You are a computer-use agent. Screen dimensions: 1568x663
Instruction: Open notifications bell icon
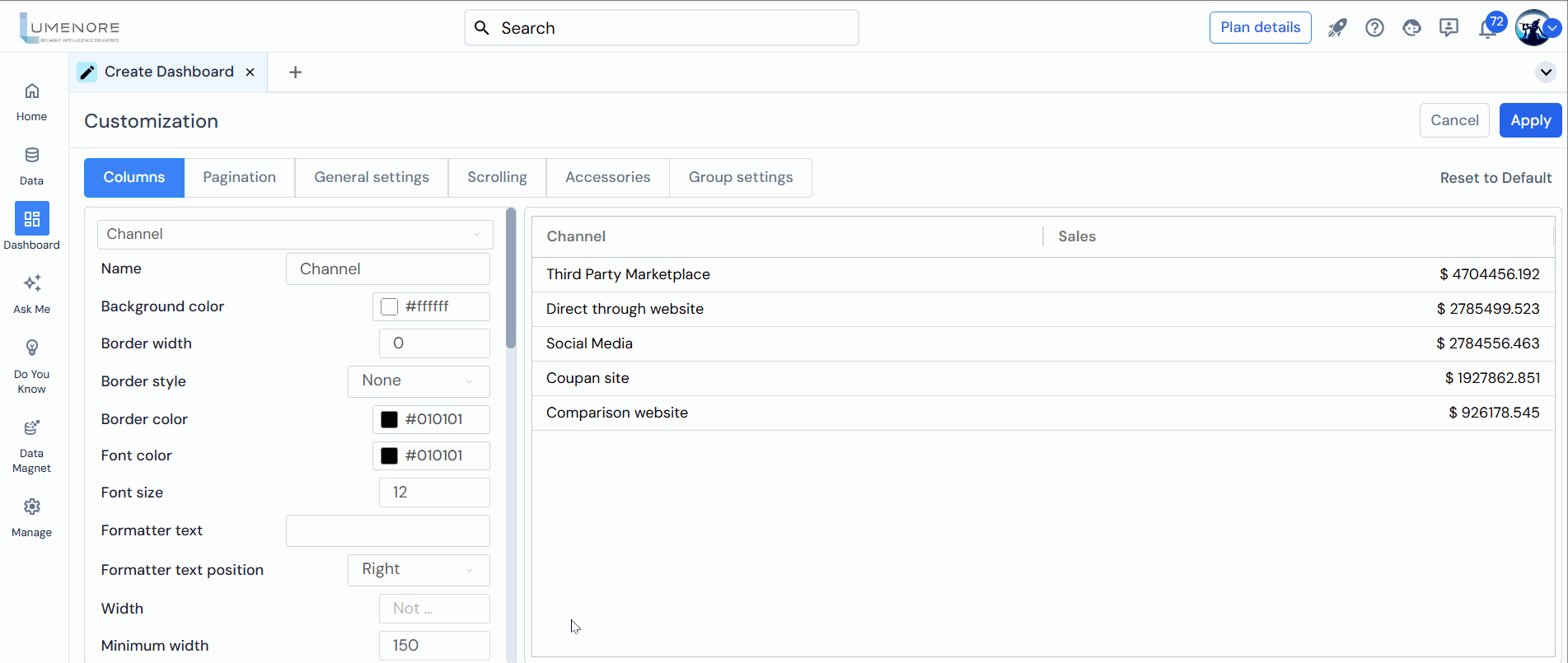tap(1486, 29)
